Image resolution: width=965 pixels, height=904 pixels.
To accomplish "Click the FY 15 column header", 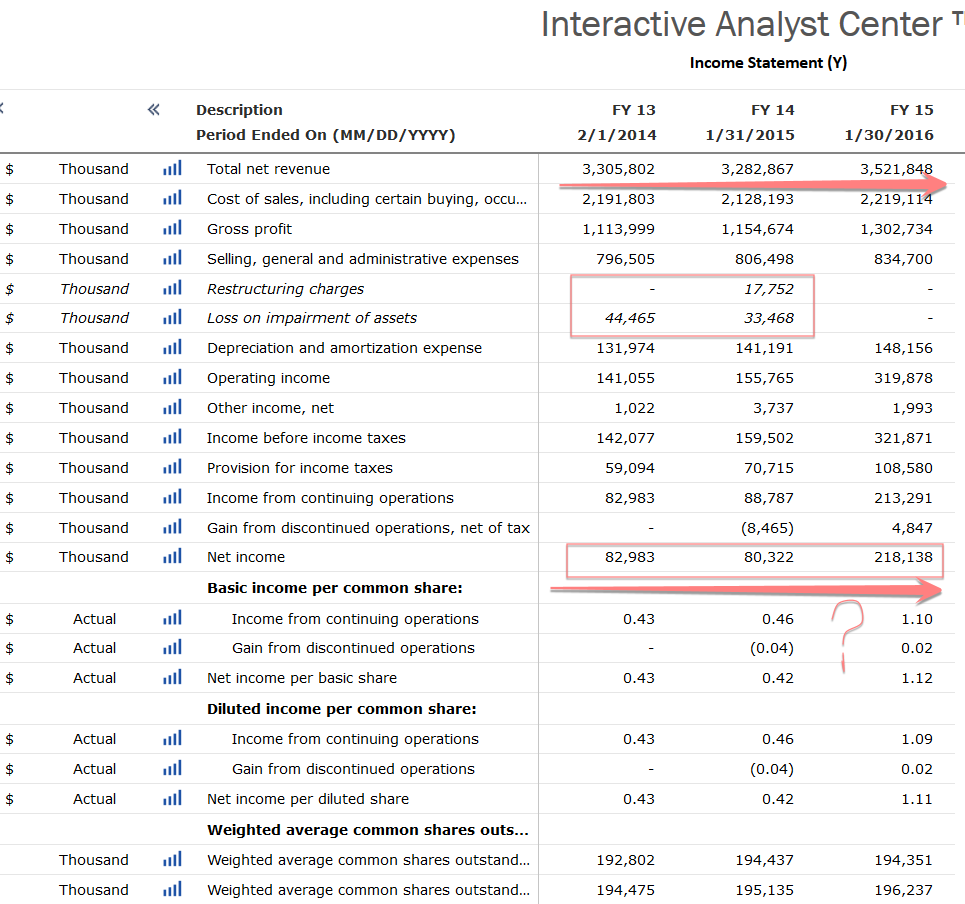I will pos(911,110).
